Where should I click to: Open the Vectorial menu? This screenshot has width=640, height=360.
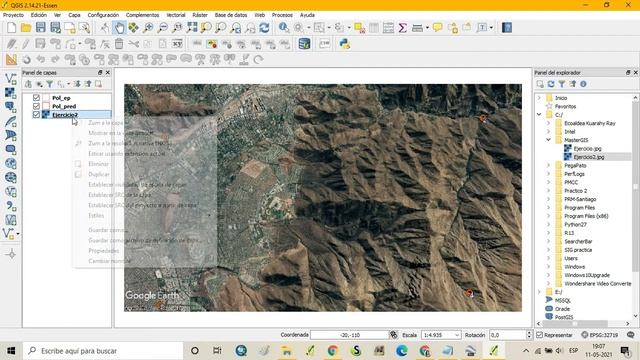pos(176,15)
